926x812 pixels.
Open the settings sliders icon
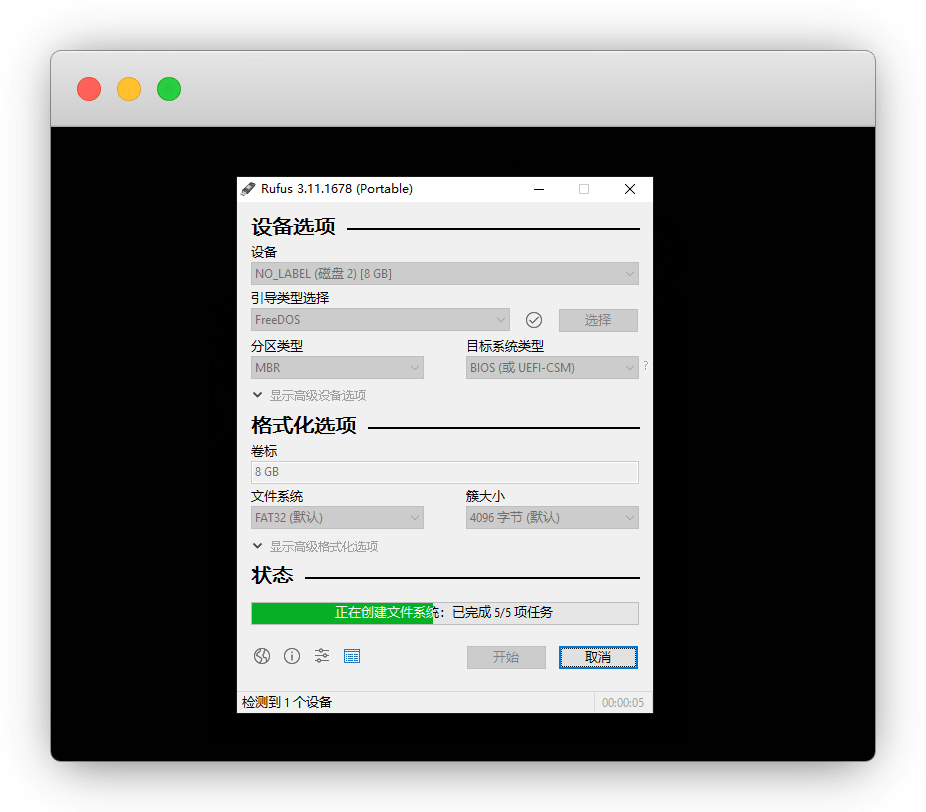[322, 656]
